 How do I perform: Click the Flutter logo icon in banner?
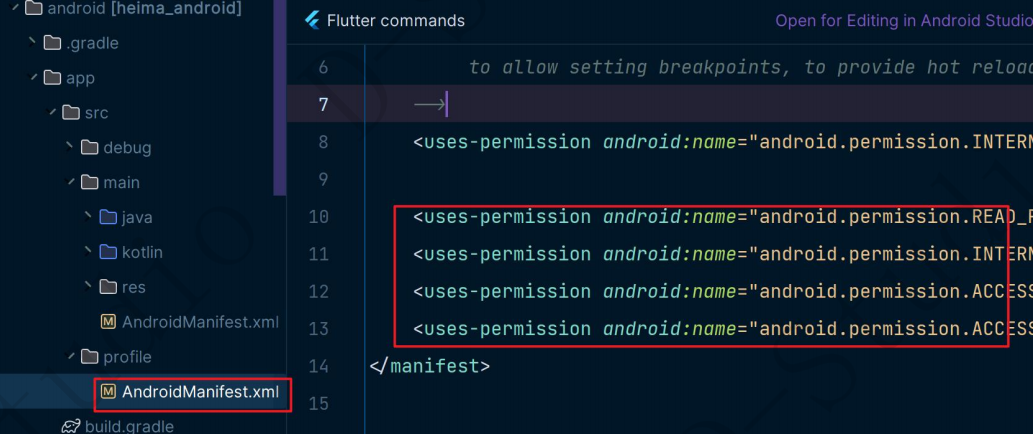click(312, 20)
